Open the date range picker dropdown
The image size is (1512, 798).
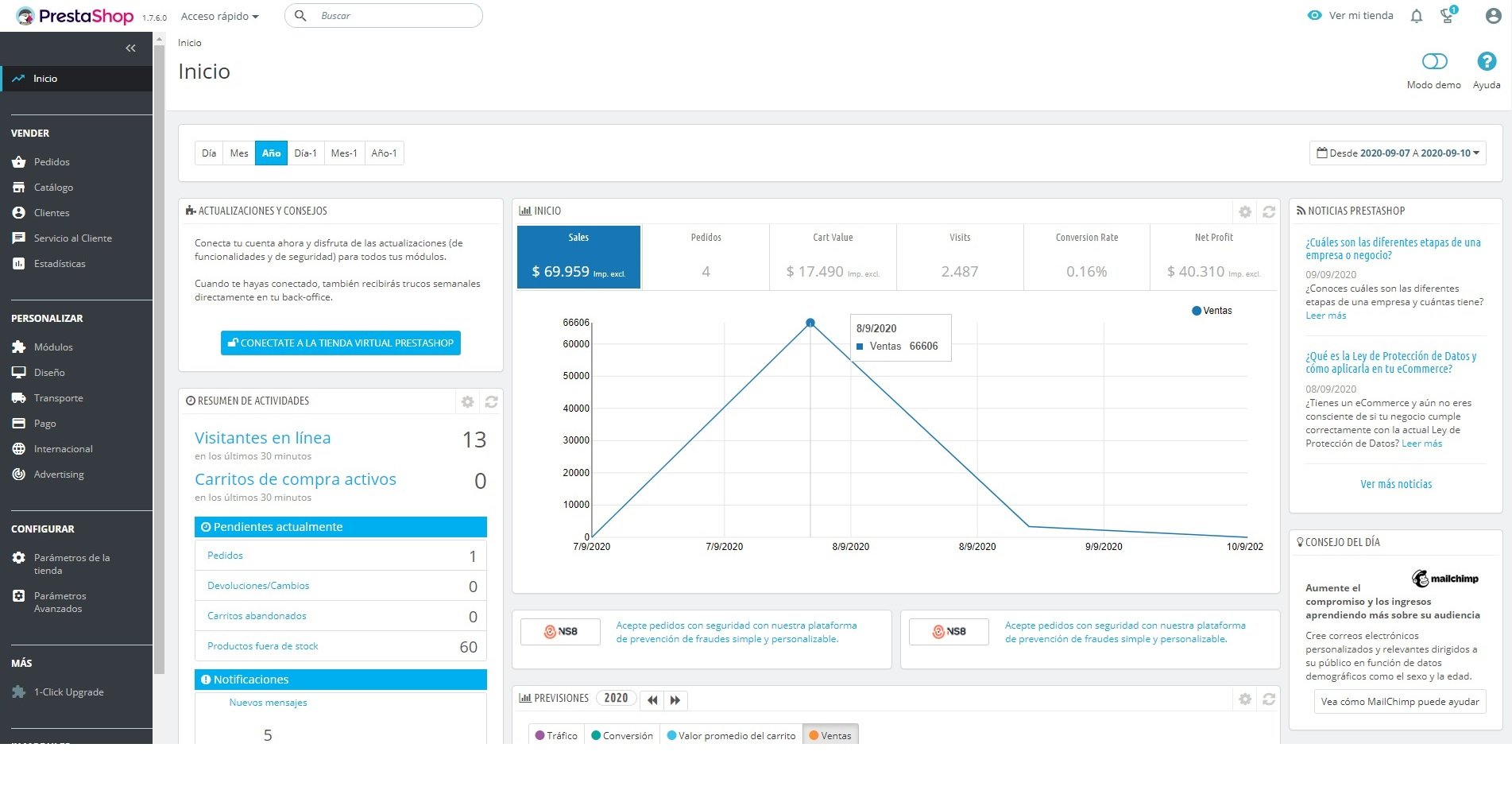click(x=1398, y=153)
